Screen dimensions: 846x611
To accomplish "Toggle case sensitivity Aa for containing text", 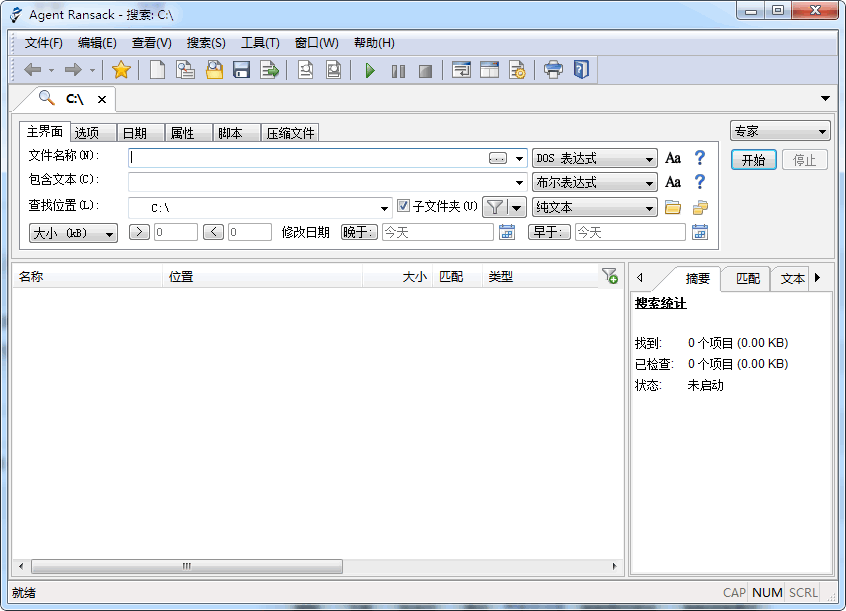I will click(673, 182).
